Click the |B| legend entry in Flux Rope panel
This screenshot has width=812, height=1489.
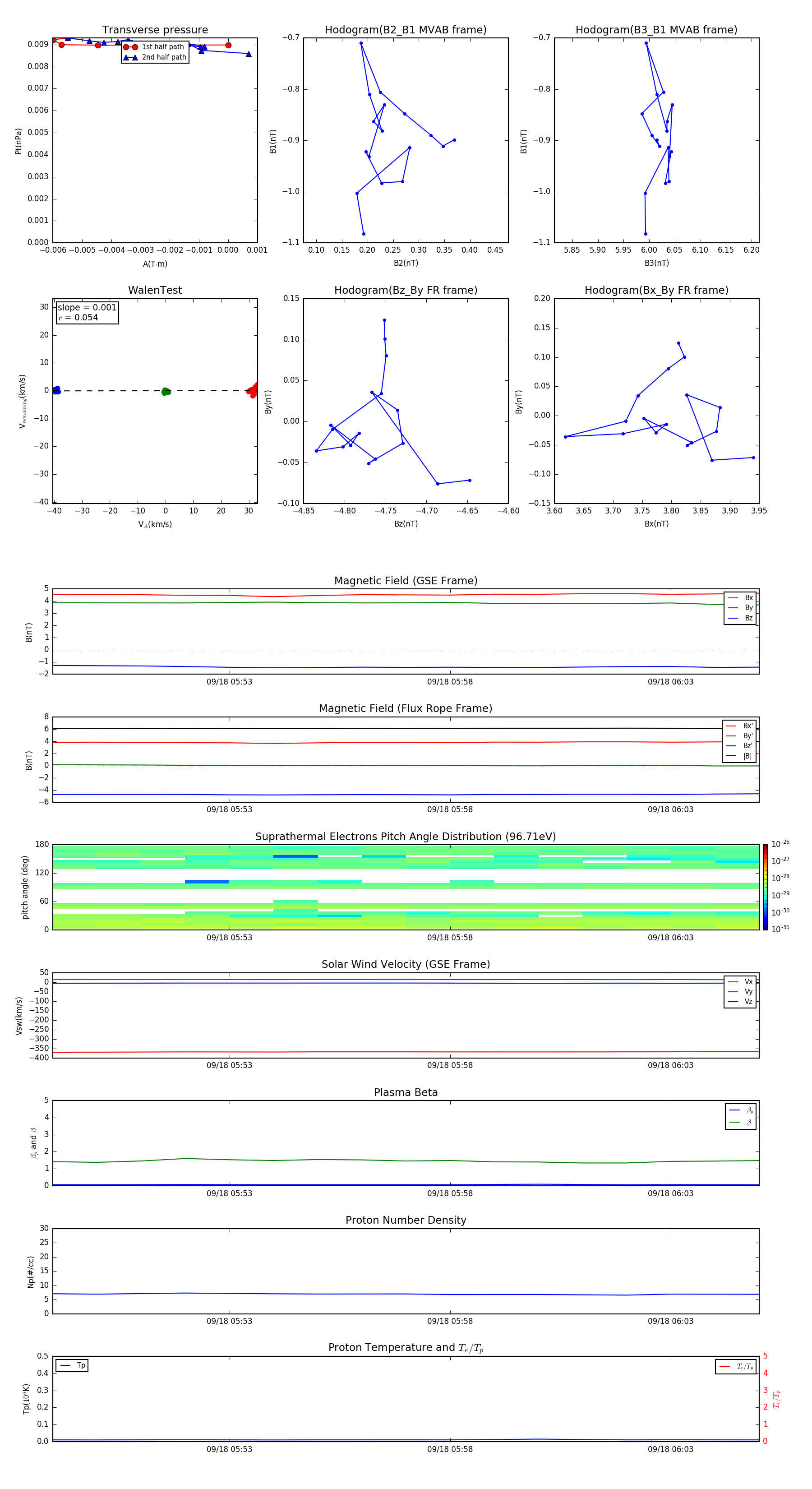pos(739,756)
